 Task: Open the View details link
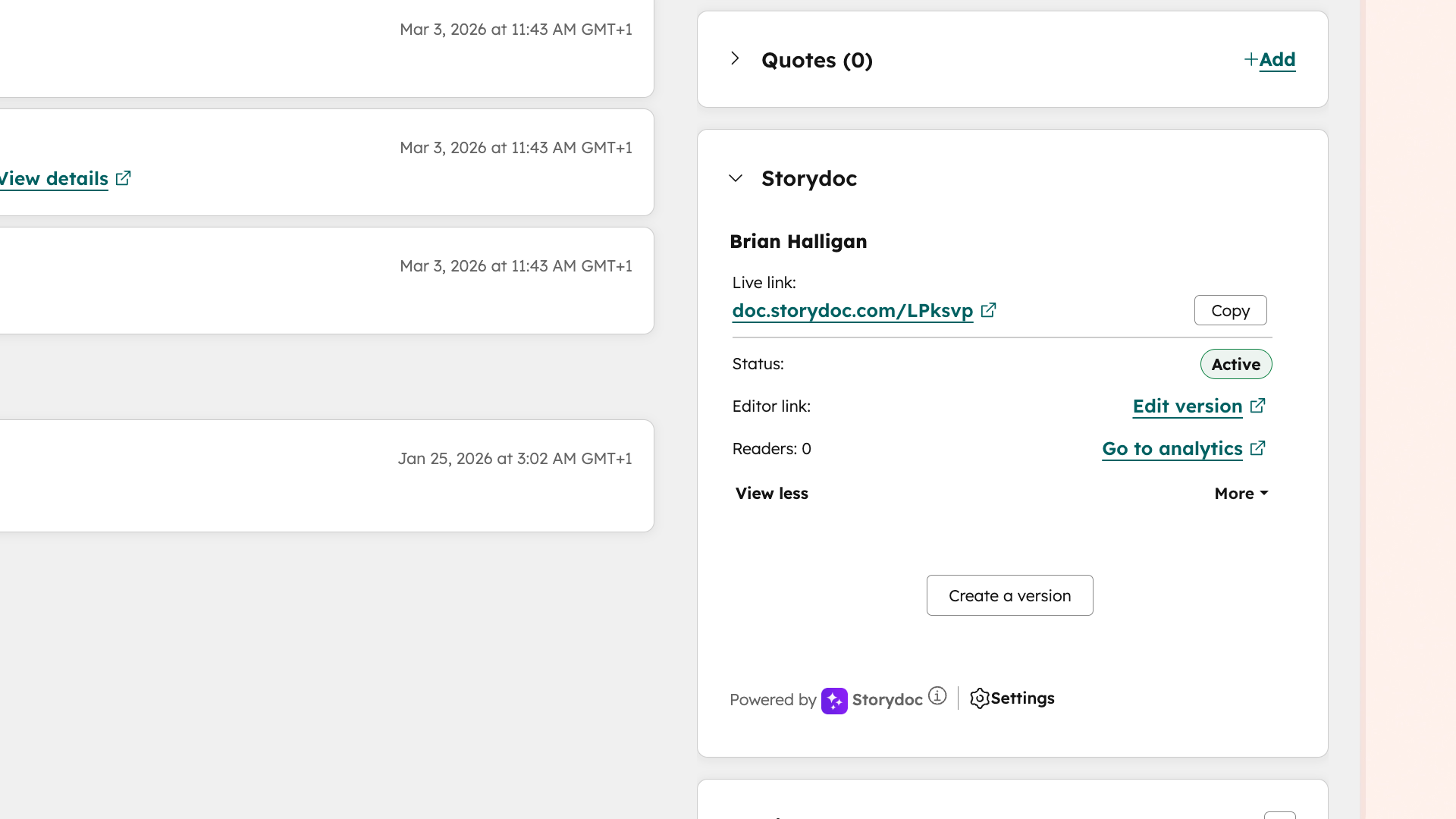click(x=54, y=179)
